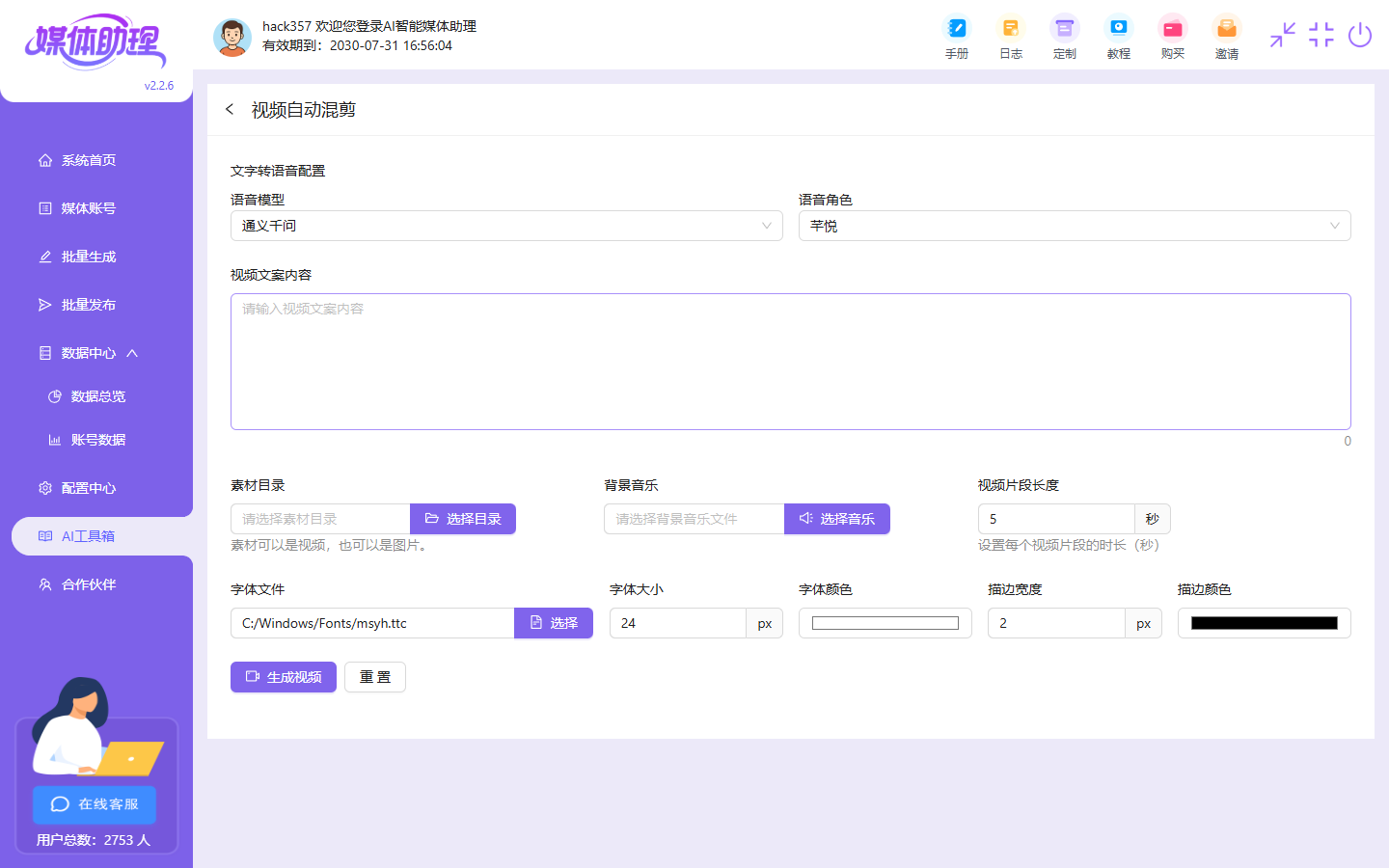The image size is (1389, 868).
Task: Click the 选择目录 folder button
Action: click(462, 519)
